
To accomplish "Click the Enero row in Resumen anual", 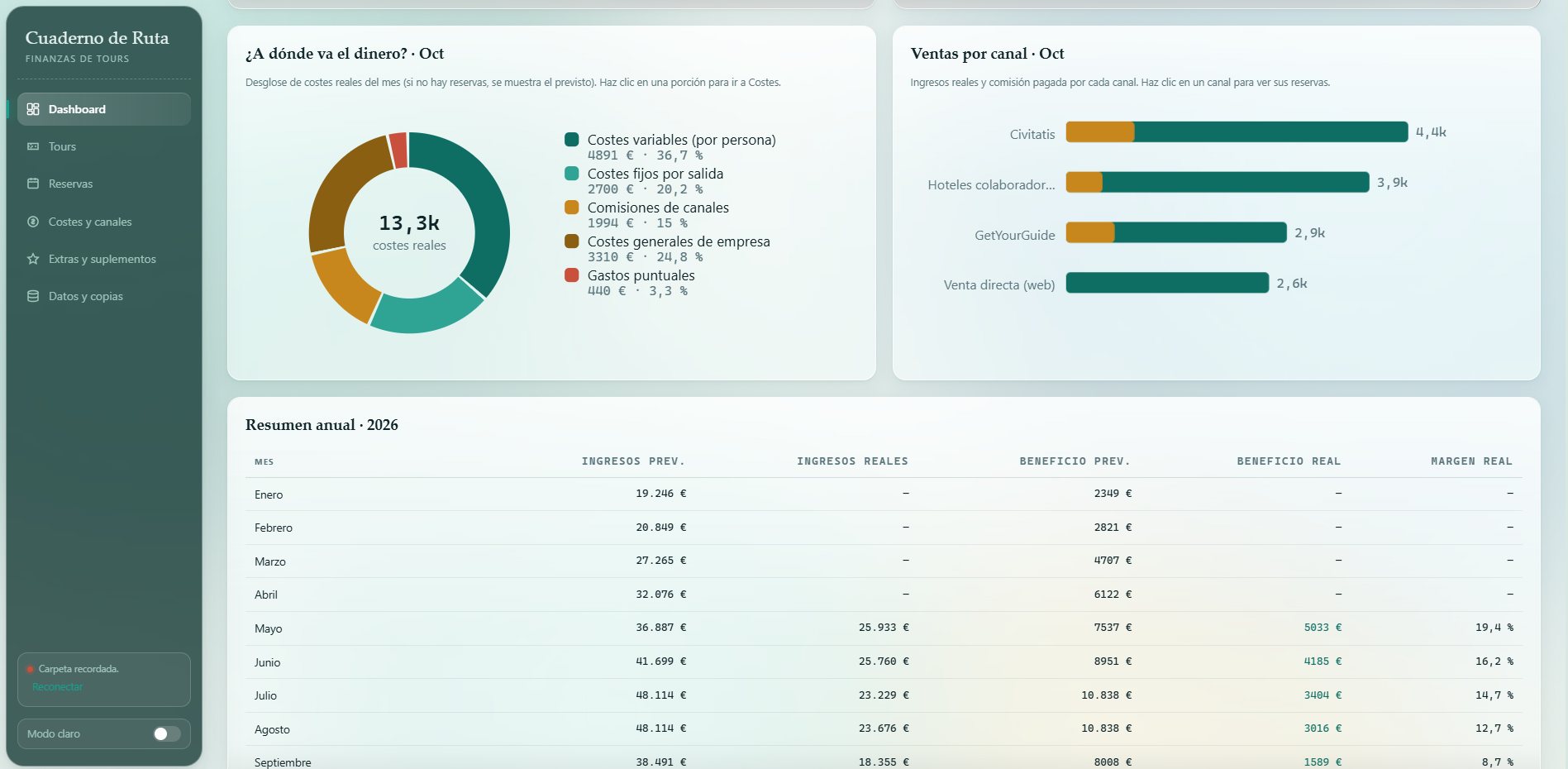I will [x=884, y=494].
